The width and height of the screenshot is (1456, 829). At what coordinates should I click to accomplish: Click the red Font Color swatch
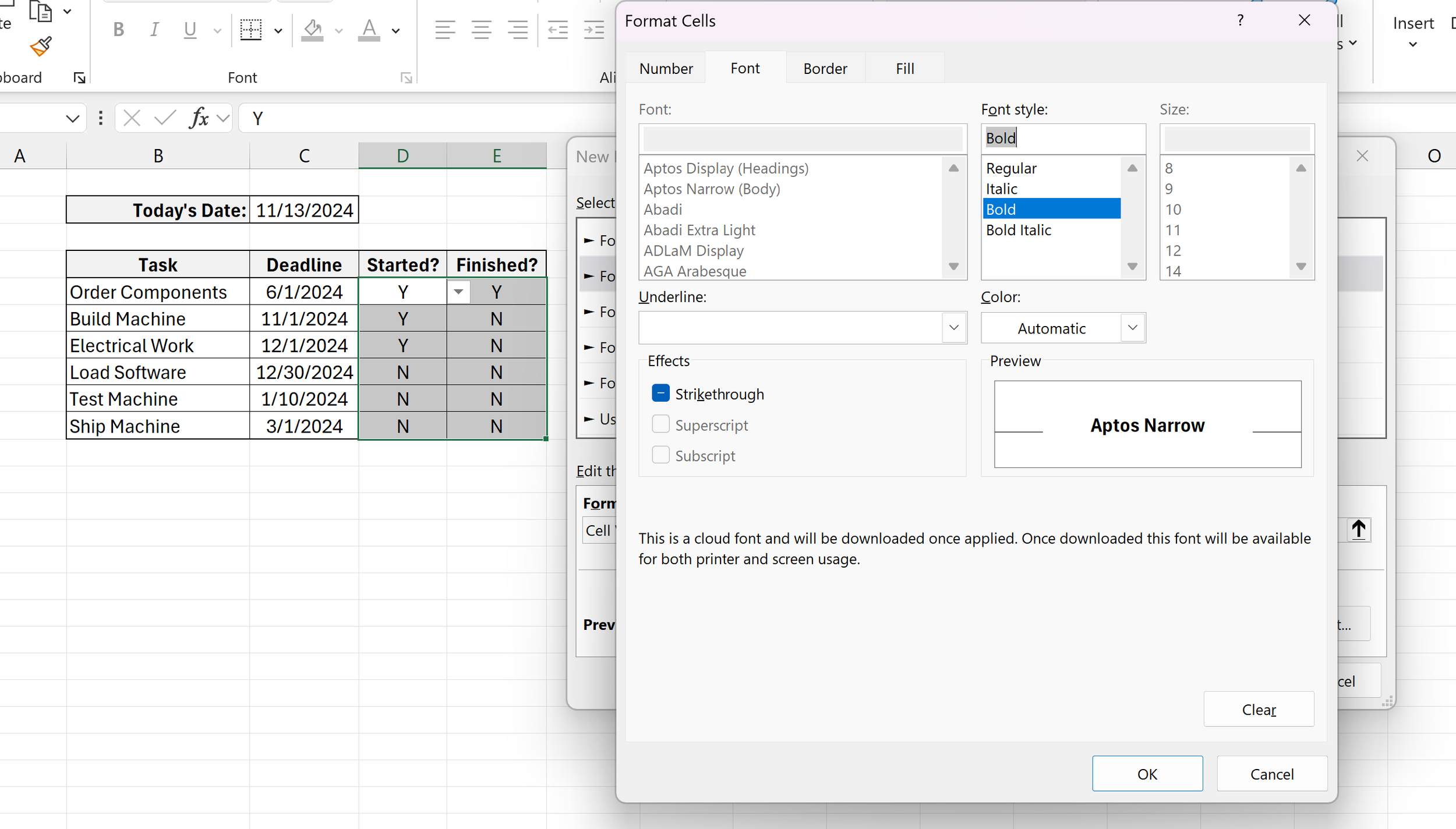tap(369, 38)
